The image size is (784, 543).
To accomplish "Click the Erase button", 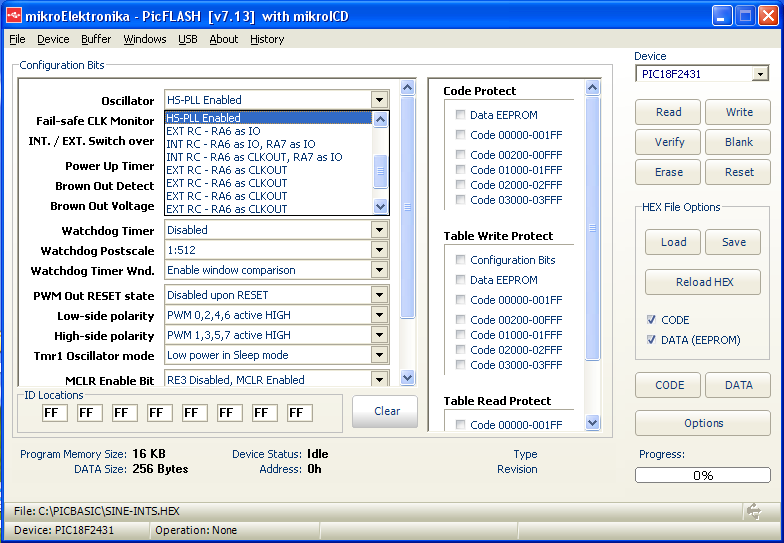I will [x=669, y=172].
